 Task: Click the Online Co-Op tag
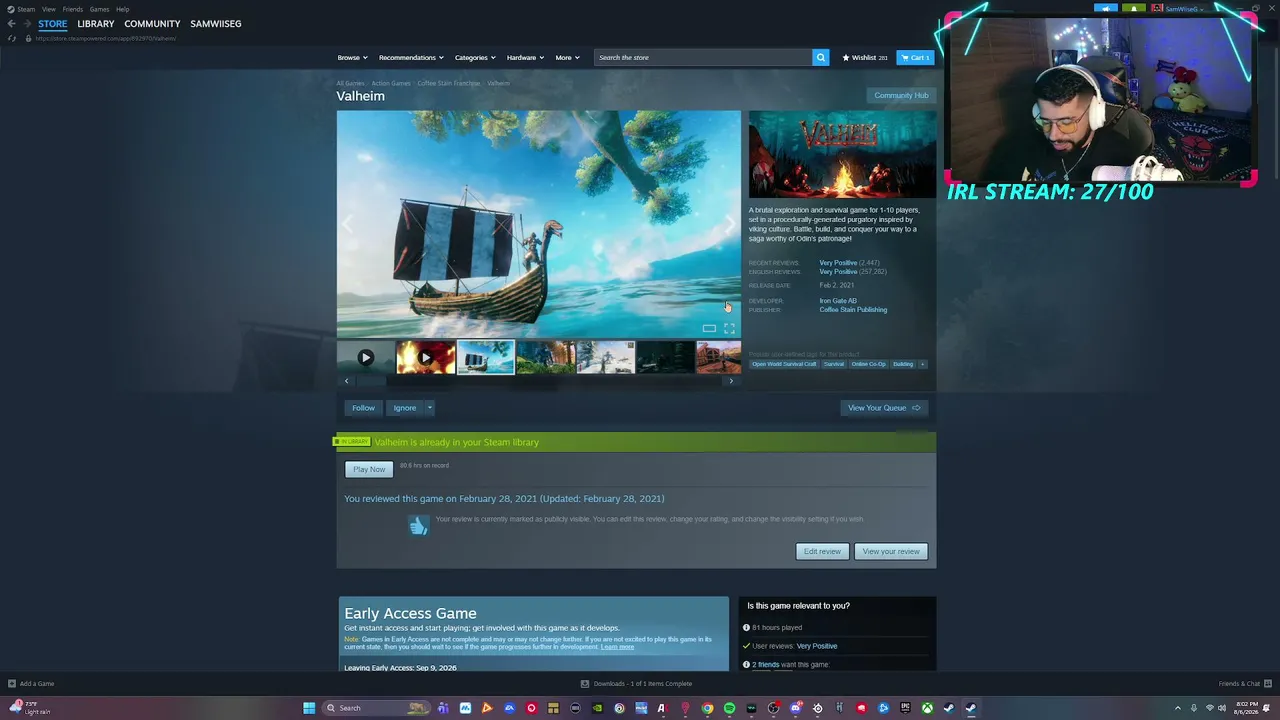(x=868, y=364)
